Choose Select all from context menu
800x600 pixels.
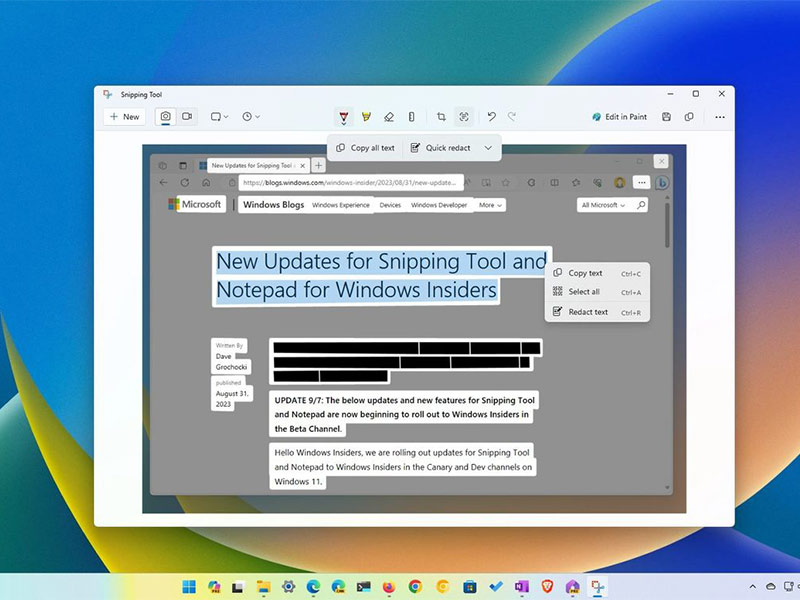(x=597, y=292)
